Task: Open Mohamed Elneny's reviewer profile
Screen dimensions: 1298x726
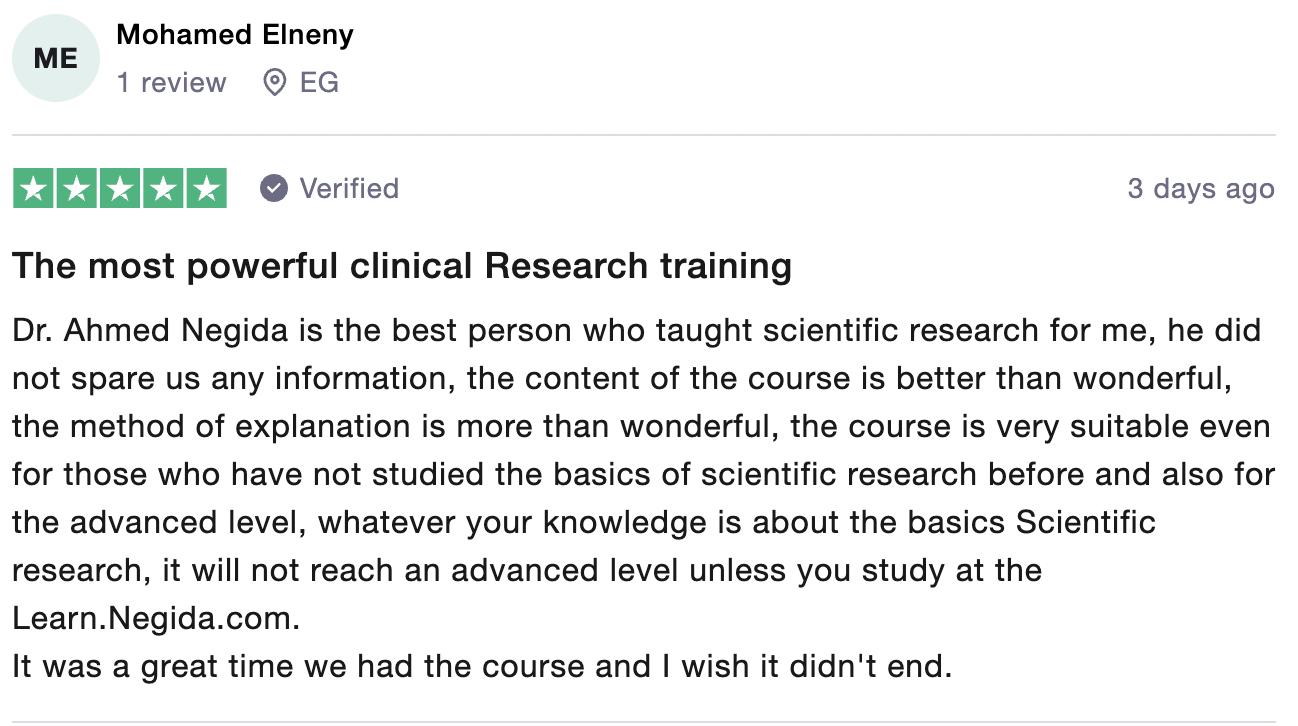Action: point(235,35)
